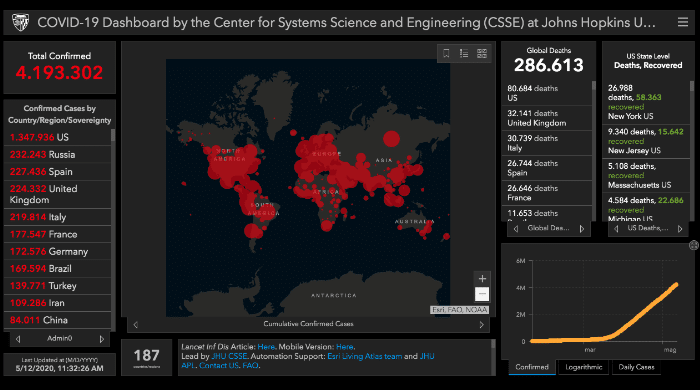Click the 32.141 deaths United Kingdom entry
The image size is (700, 390).
point(547,118)
